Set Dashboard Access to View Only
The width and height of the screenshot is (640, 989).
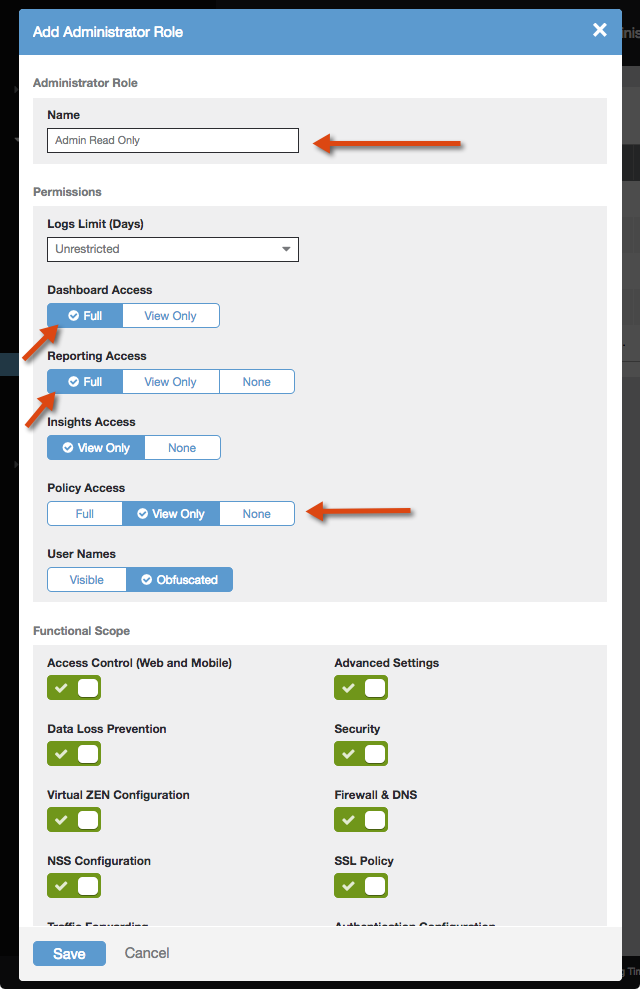coord(170,316)
